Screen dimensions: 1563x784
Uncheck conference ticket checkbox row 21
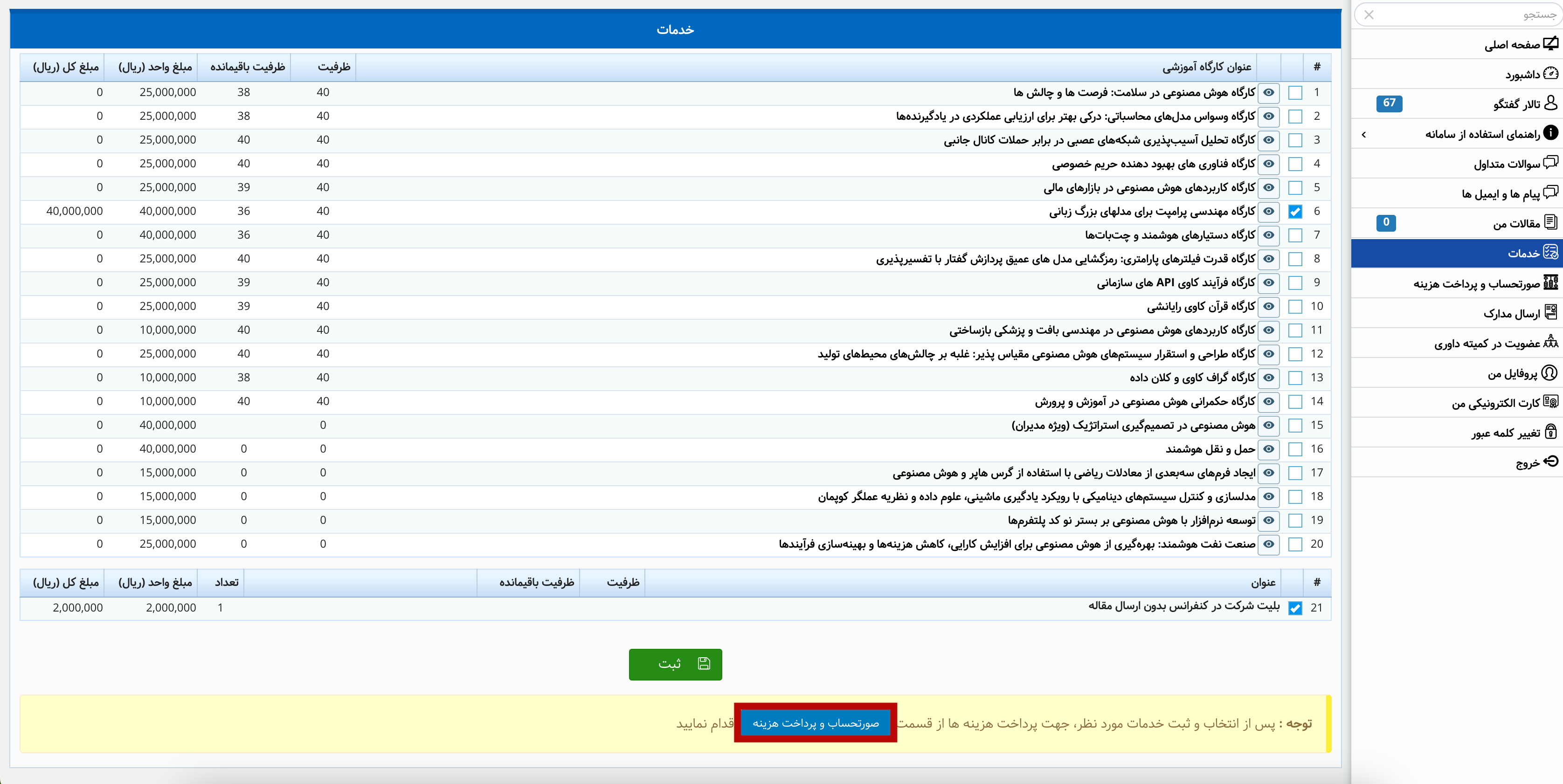click(1295, 608)
